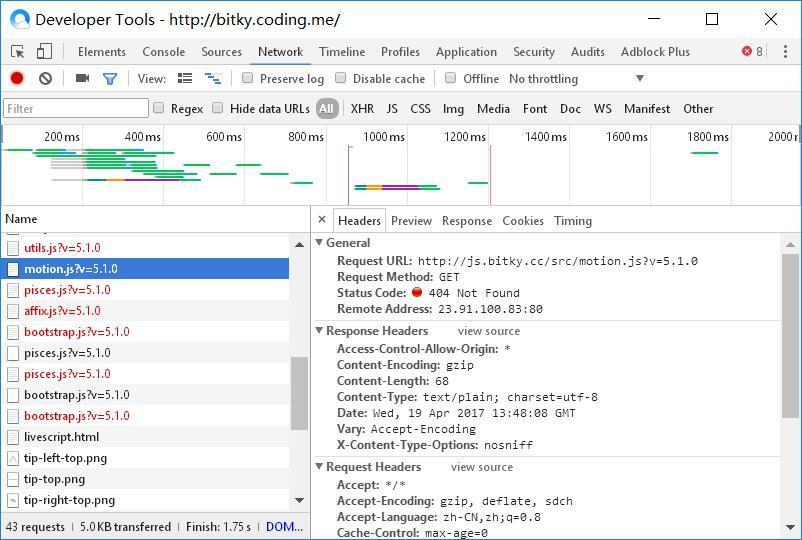Stop recording with the red record button
Viewport: 802px width, 540px height.
tap(17, 78)
